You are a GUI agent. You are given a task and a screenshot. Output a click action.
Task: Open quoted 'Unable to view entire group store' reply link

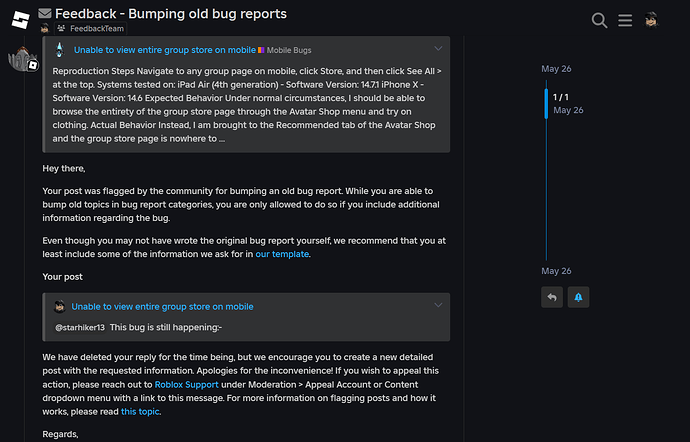click(x=162, y=306)
